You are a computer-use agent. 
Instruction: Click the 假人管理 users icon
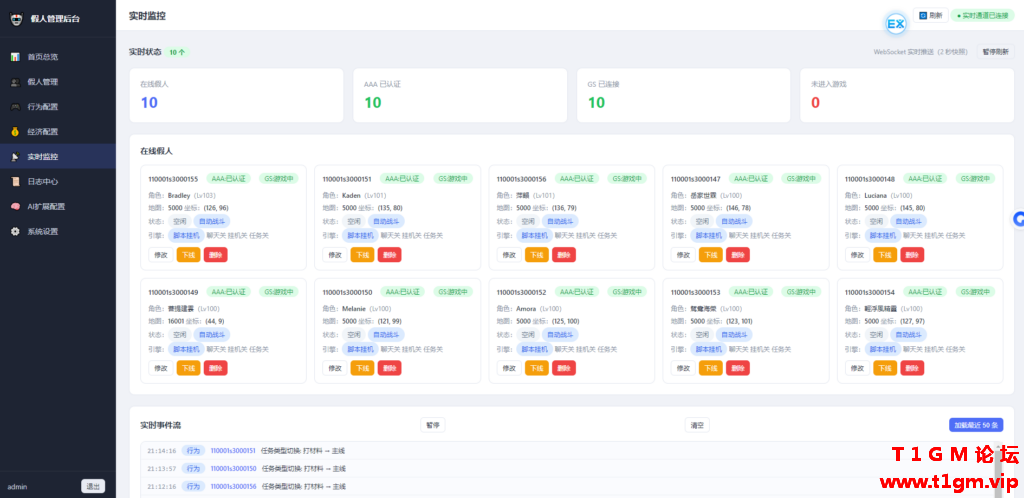tap(15, 82)
